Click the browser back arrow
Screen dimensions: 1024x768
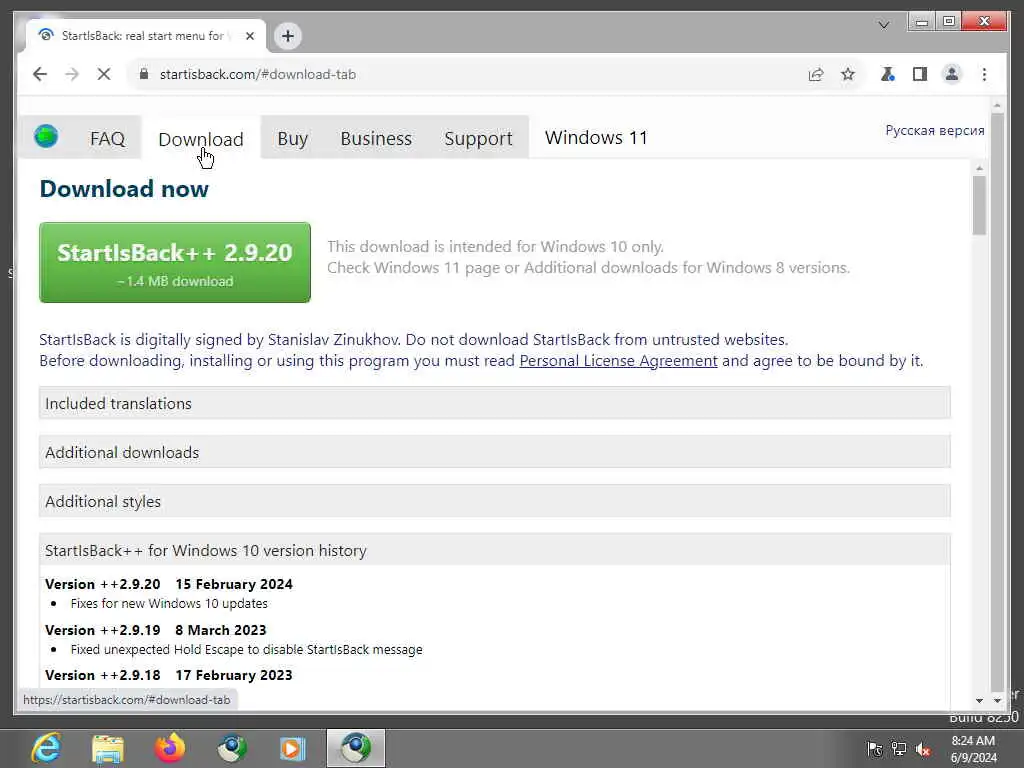click(x=40, y=74)
